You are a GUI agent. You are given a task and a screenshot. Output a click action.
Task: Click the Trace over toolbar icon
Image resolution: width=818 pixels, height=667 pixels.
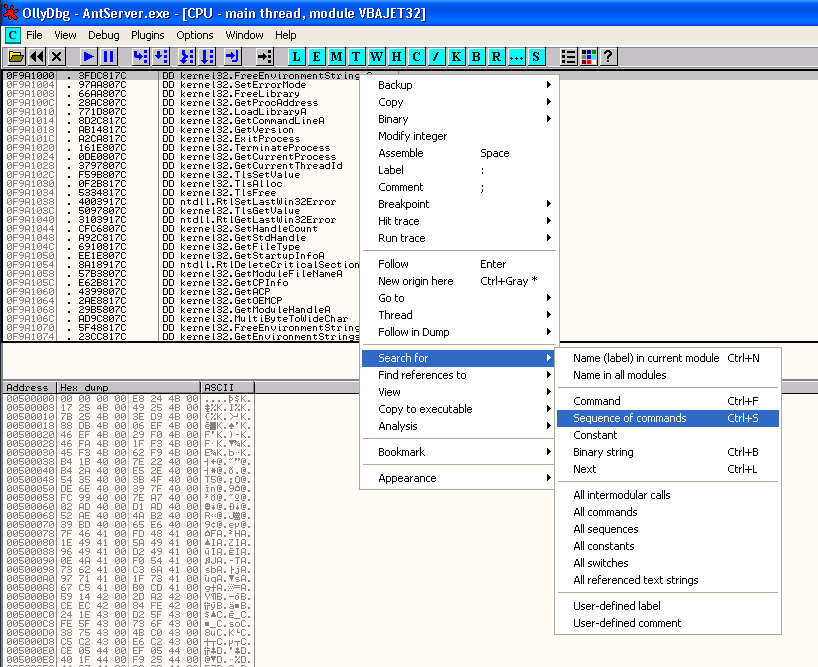pos(207,56)
